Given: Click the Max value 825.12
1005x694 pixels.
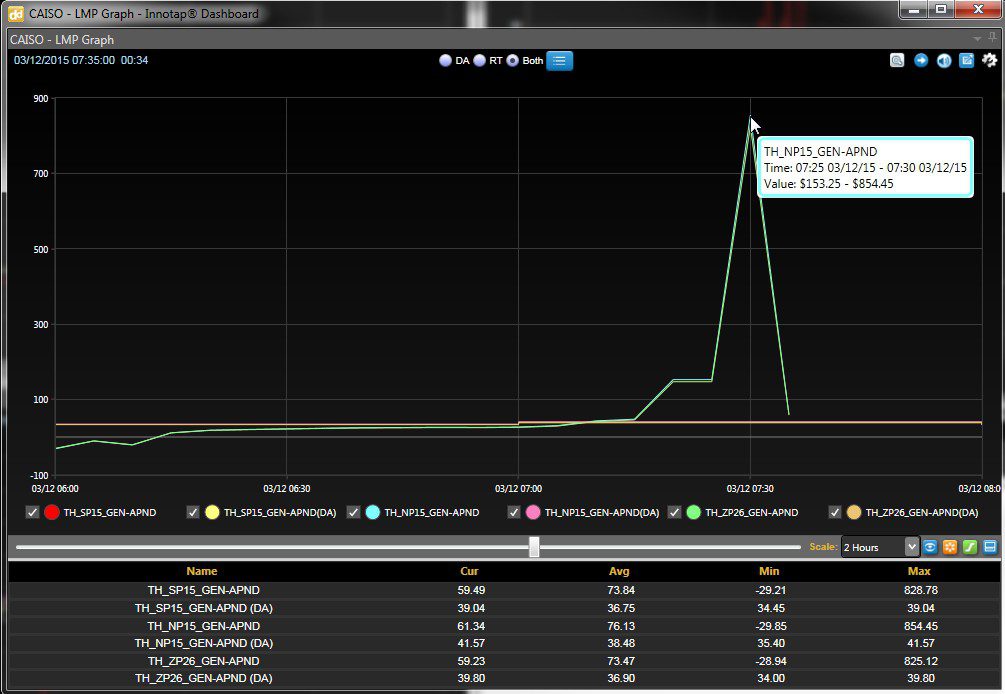Looking at the screenshot, I should (x=921, y=661).
